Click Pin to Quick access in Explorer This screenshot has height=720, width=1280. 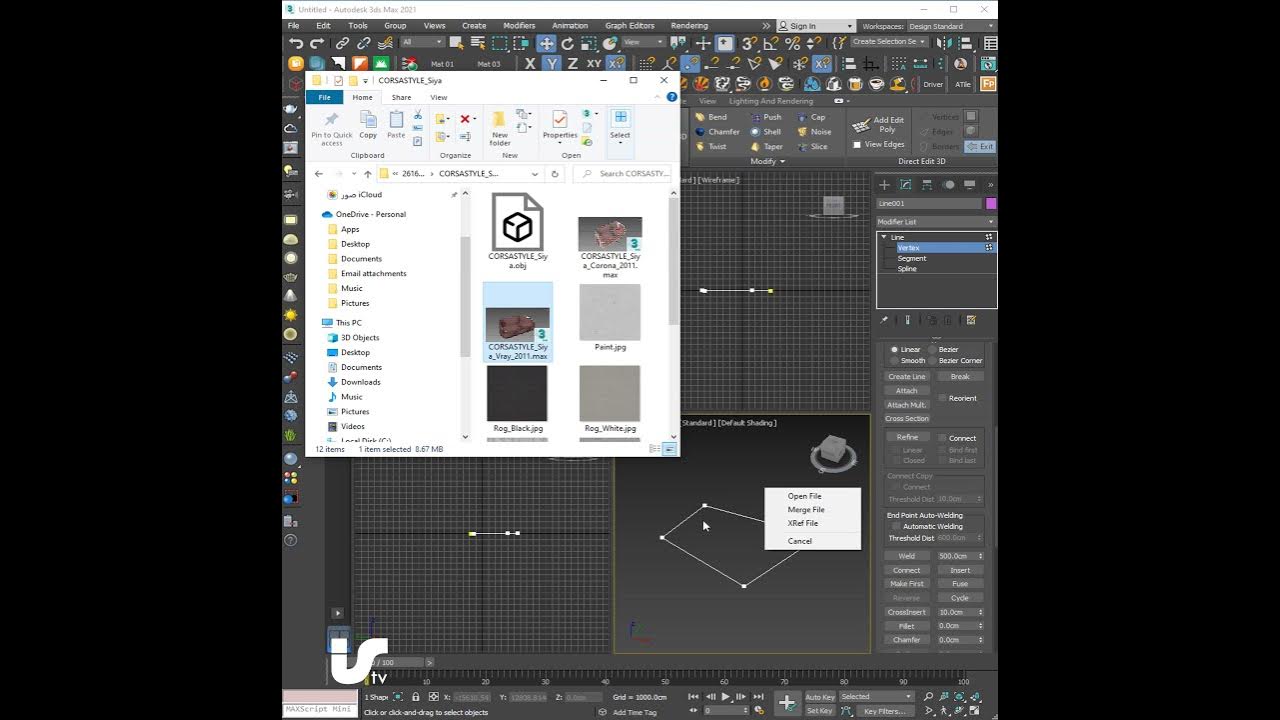click(332, 129)
